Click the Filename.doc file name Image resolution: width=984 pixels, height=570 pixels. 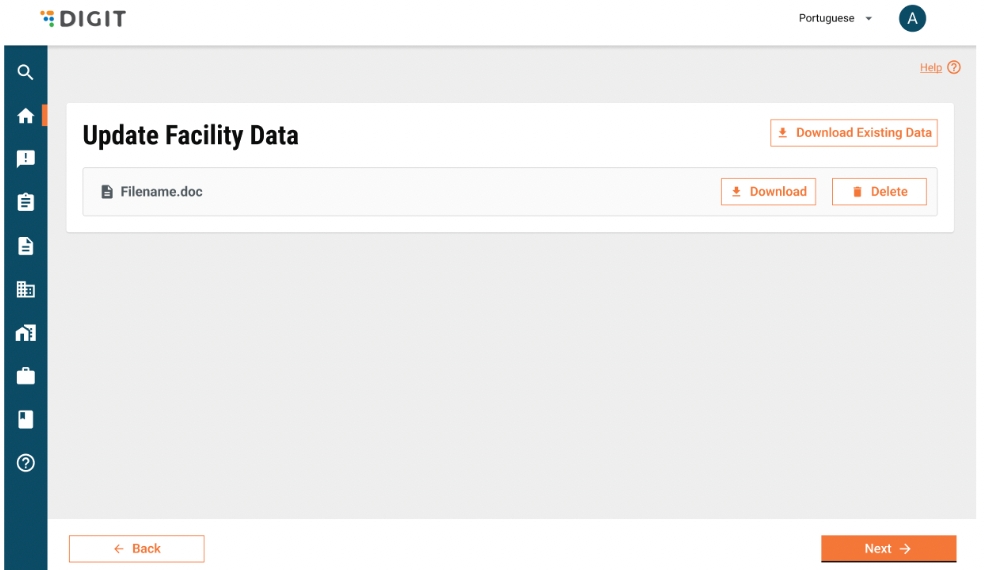coord(161,192)
